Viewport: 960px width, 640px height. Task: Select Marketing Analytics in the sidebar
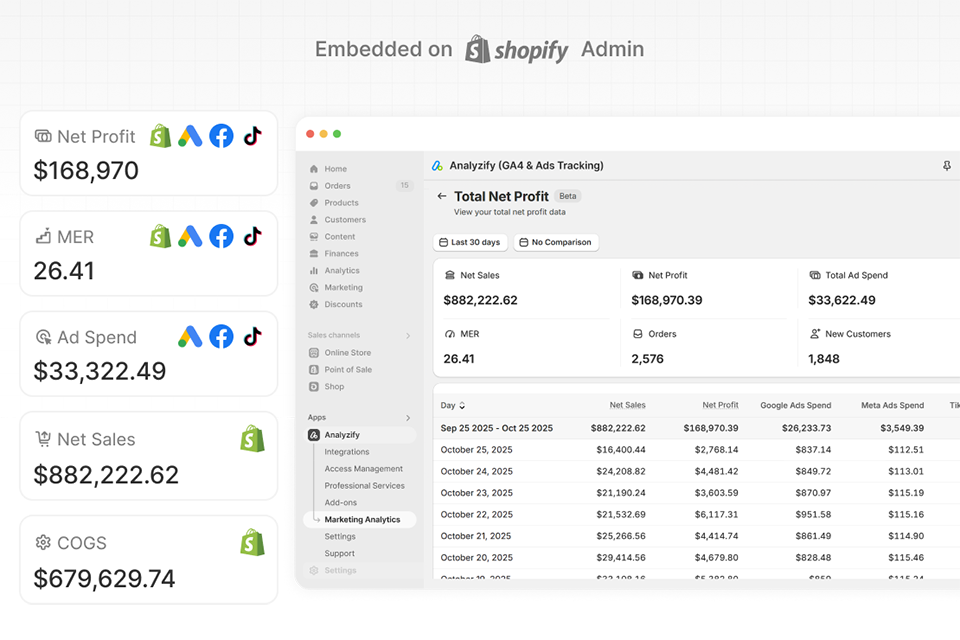359,519
